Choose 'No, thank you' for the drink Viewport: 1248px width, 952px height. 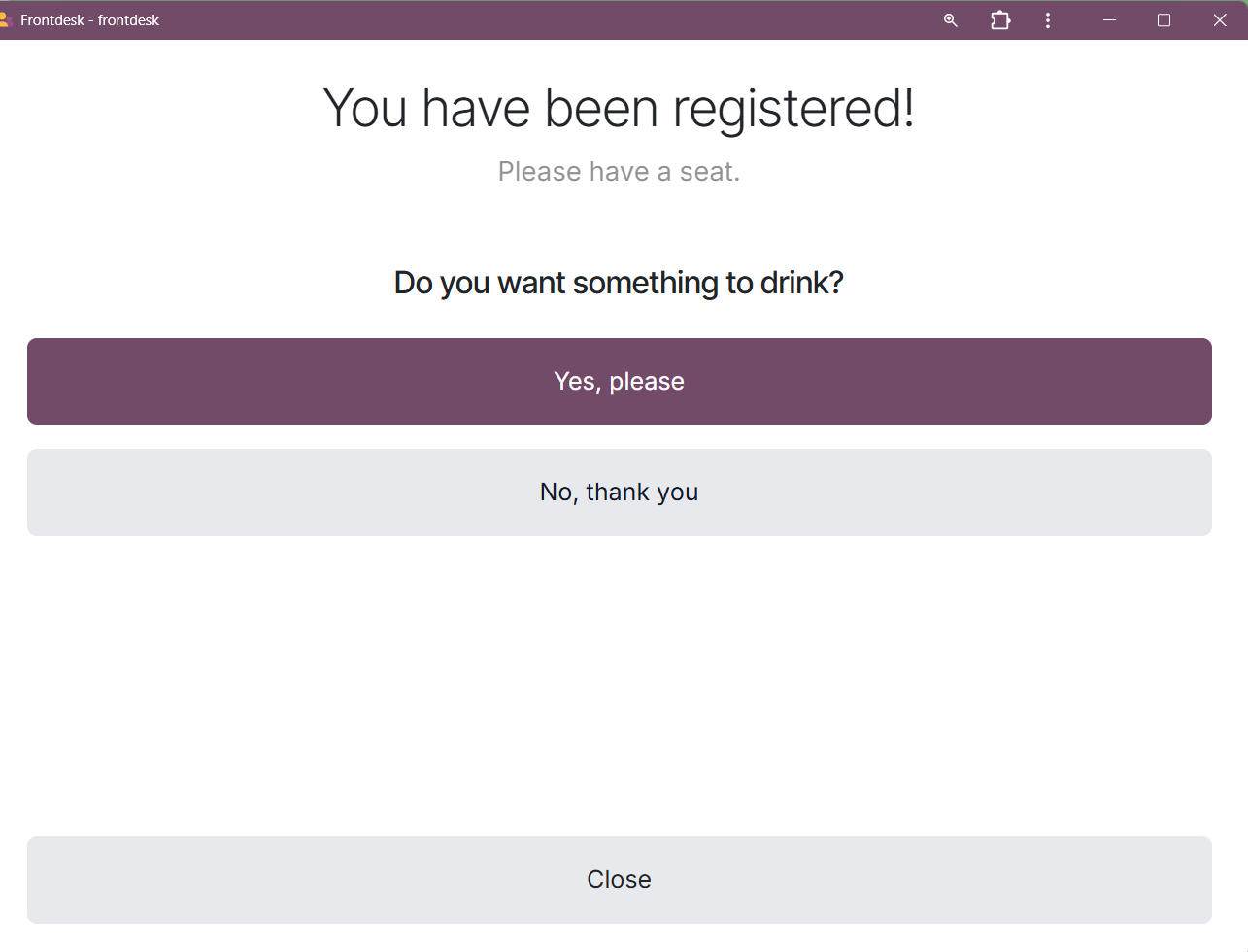pos(619,493)
